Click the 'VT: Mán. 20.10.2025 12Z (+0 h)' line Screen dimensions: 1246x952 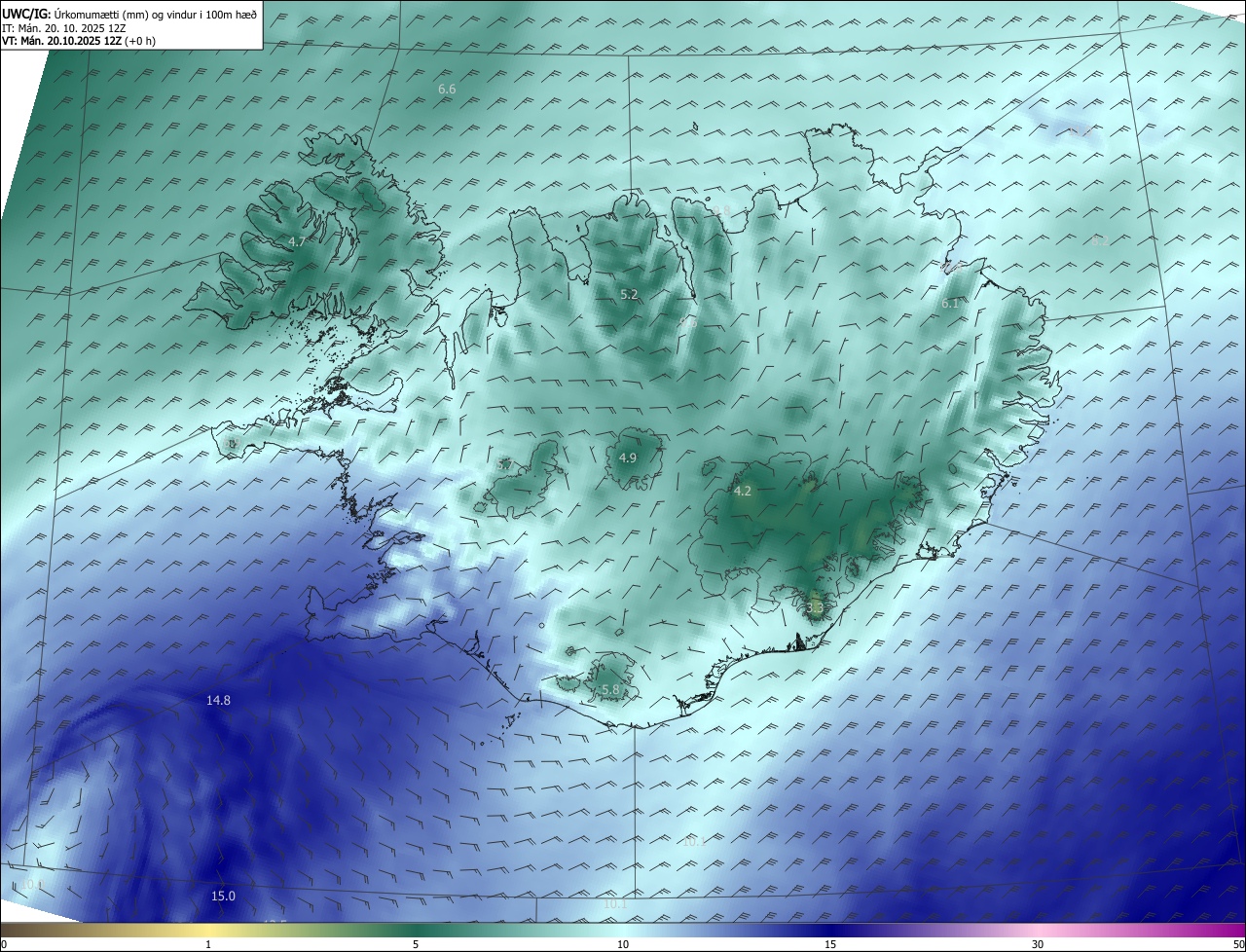79,41
